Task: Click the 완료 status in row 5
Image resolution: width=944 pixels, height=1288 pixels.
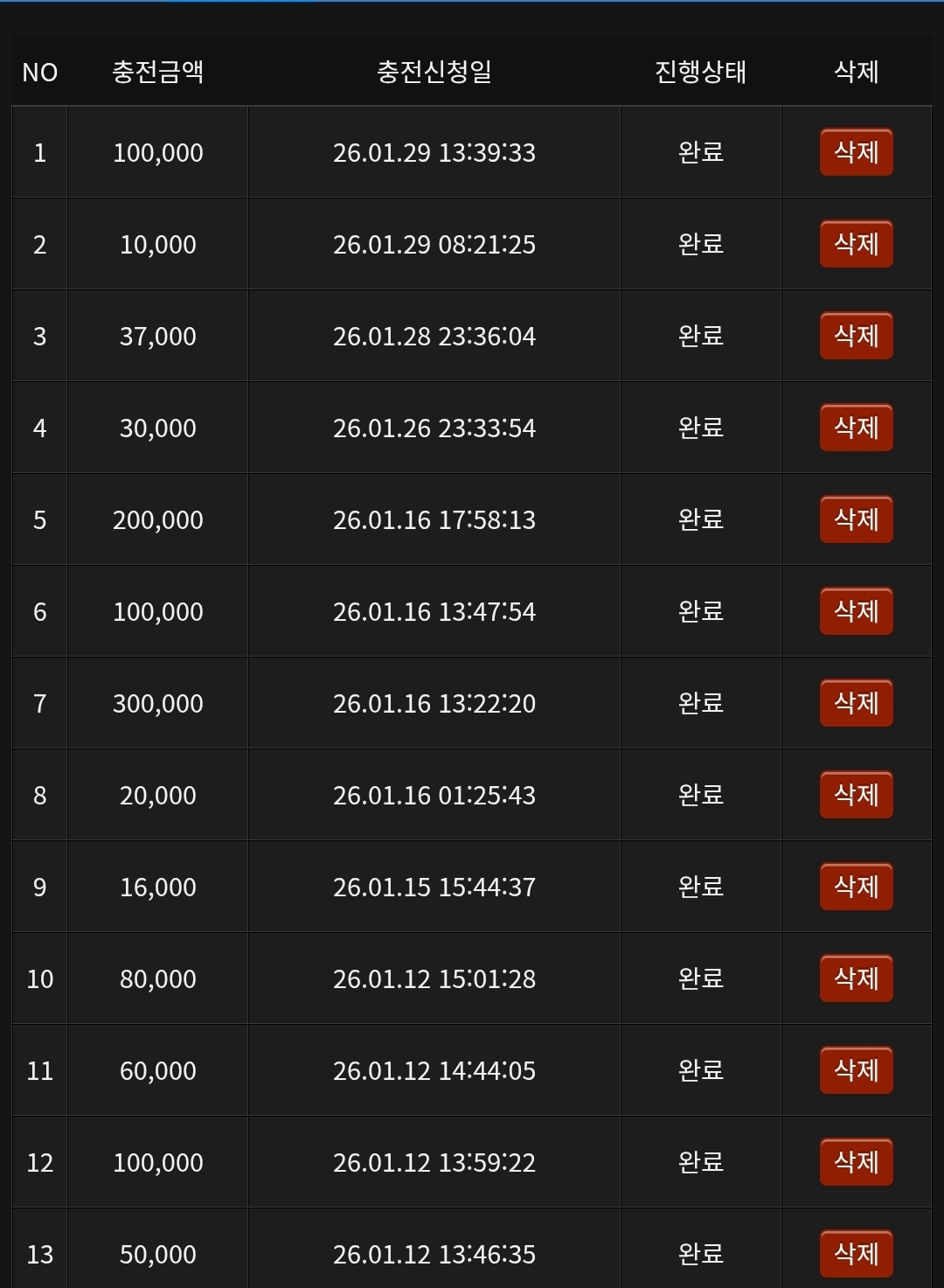Action: [700, 519]
